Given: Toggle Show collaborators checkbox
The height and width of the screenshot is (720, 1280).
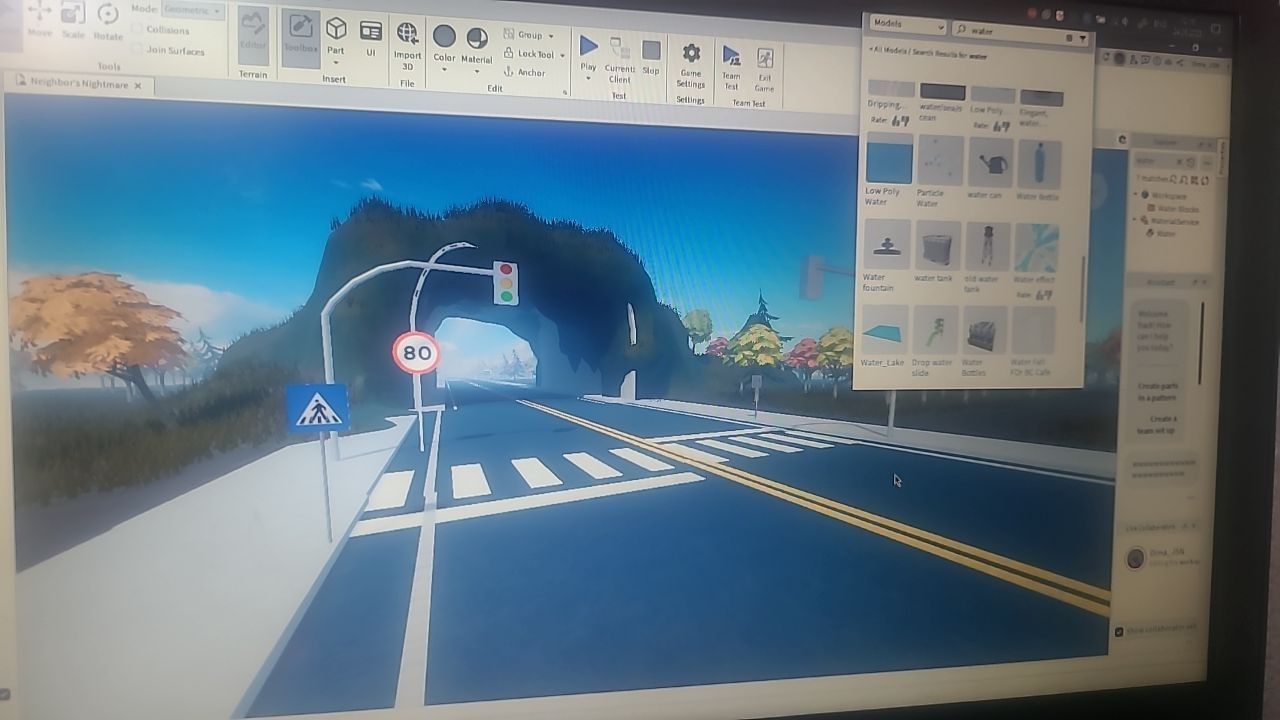Looking at the screenshot, I should 1119,631.
